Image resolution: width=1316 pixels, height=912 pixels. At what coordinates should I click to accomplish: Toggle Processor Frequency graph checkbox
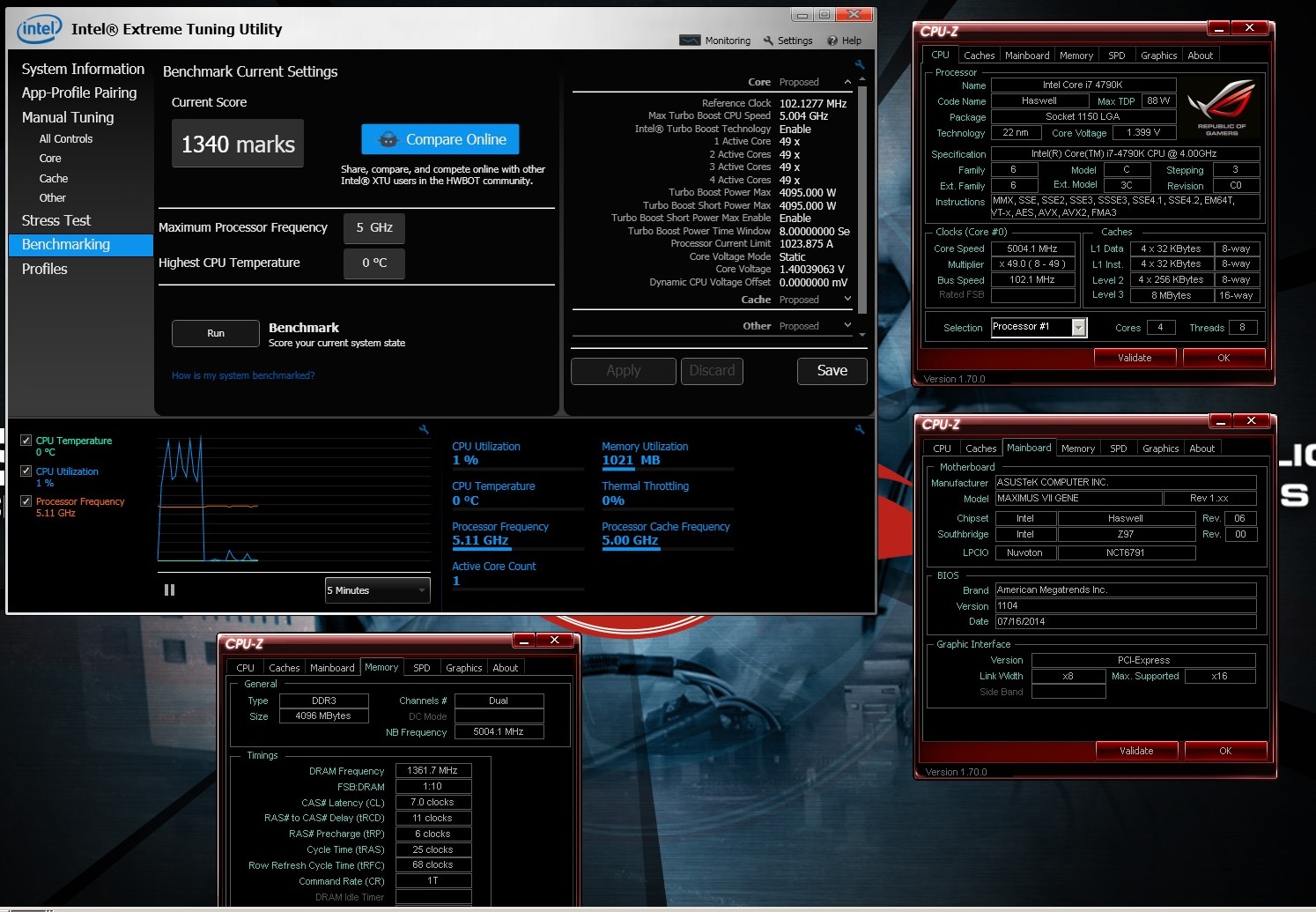pyautogui.click(x=26, y=501)
